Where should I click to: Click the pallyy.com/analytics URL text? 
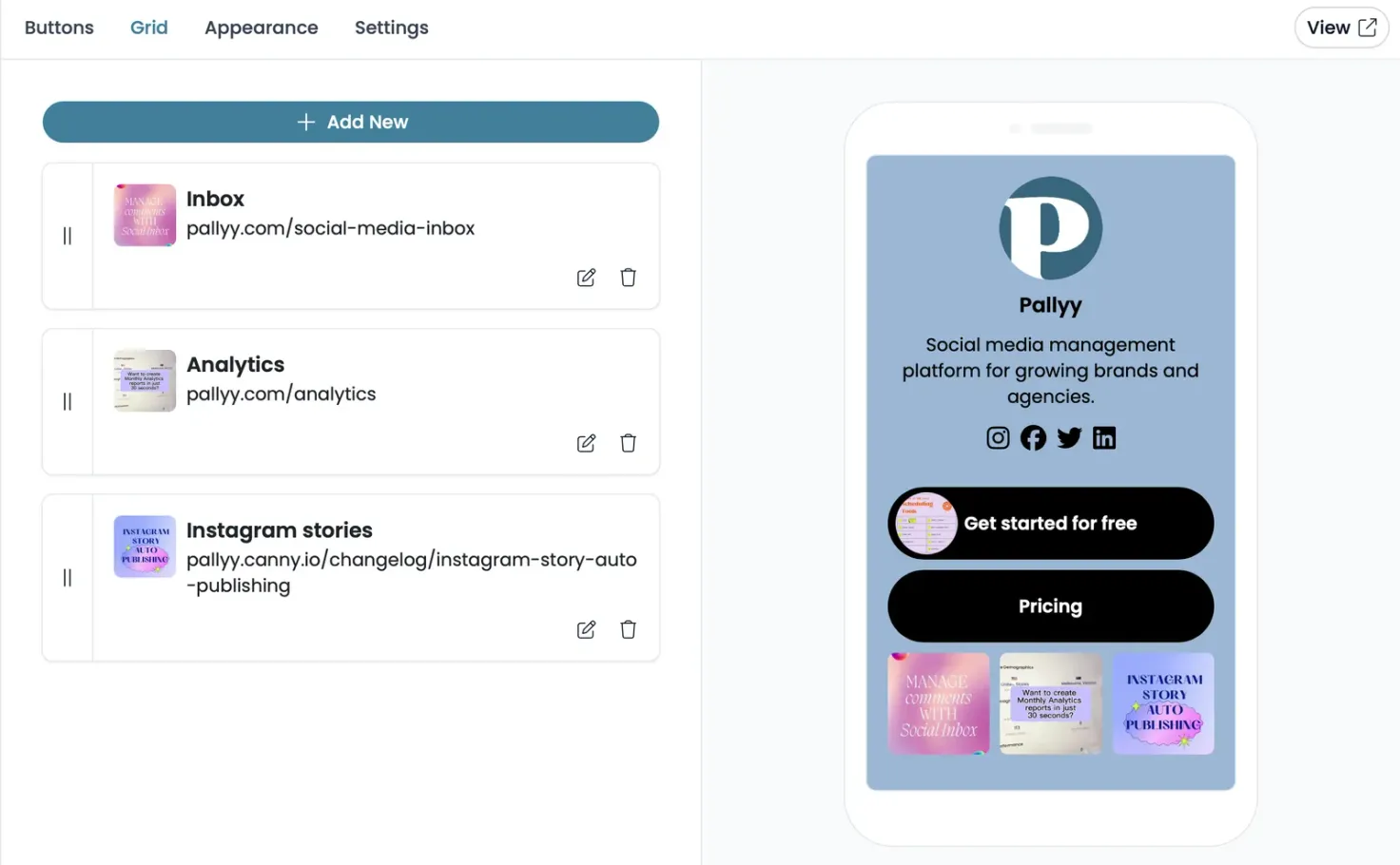(x=281, y=394)
